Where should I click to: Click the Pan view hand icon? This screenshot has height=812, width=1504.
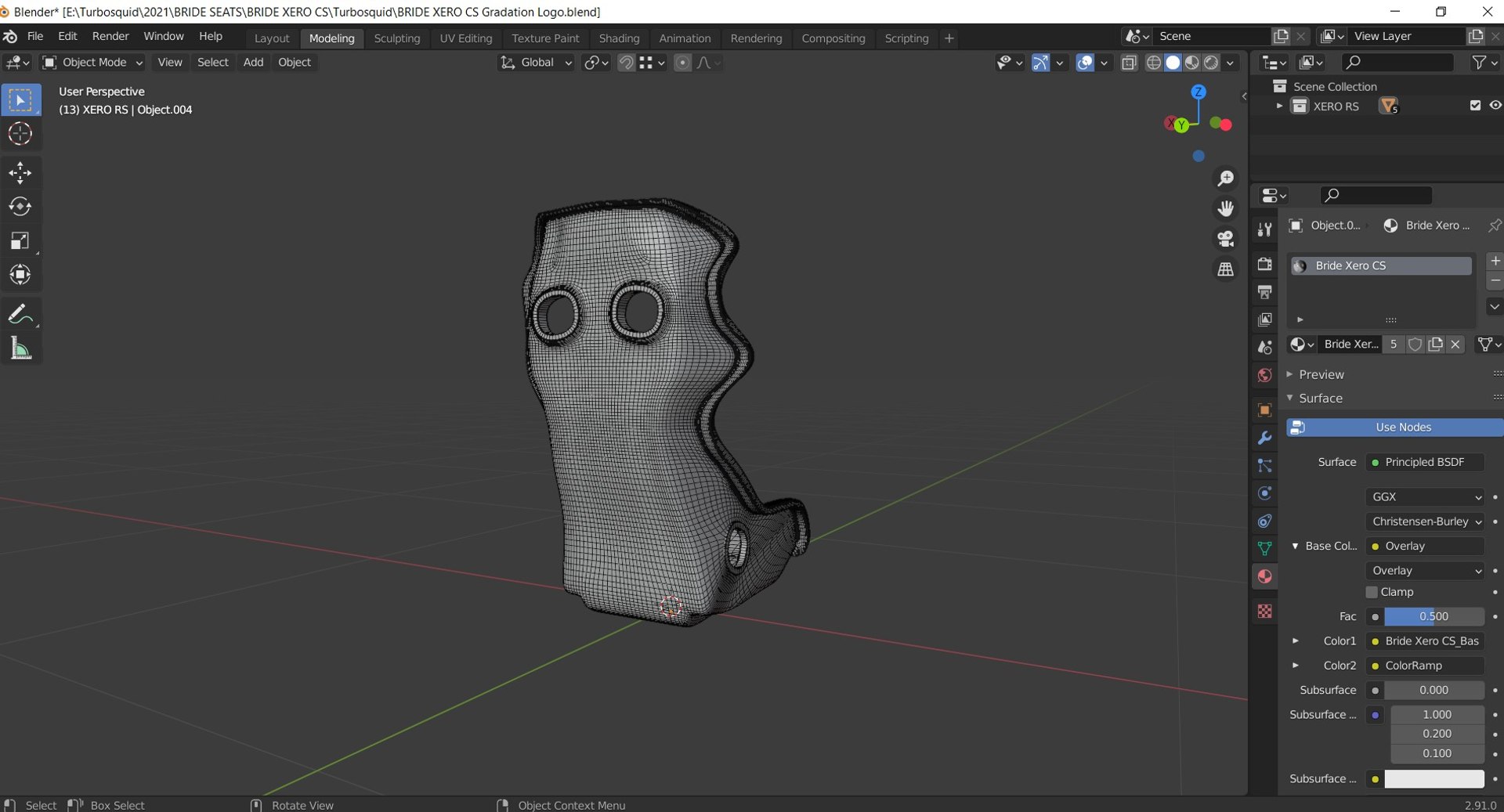click(1226, 208)
